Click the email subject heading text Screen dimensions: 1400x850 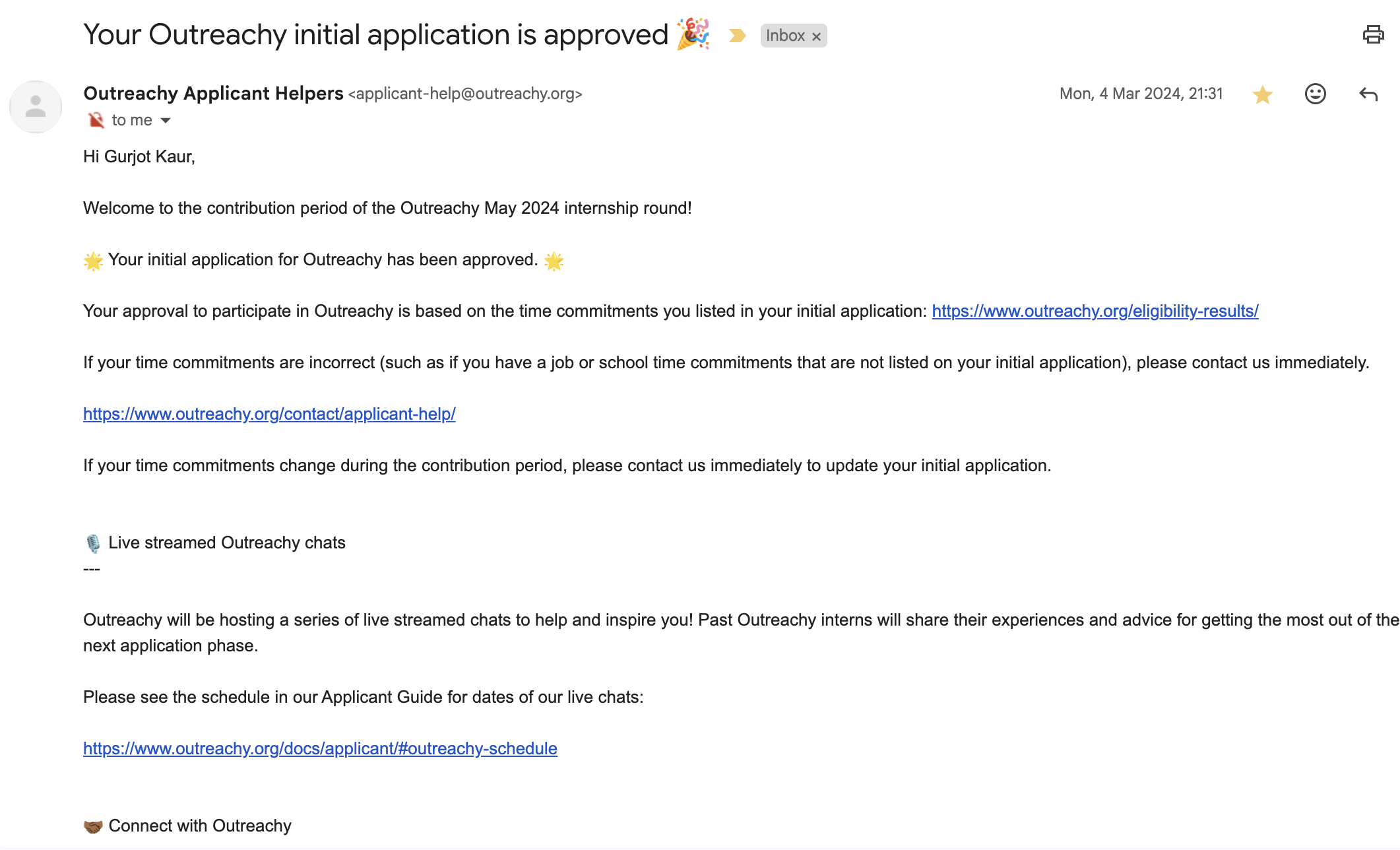375,34
